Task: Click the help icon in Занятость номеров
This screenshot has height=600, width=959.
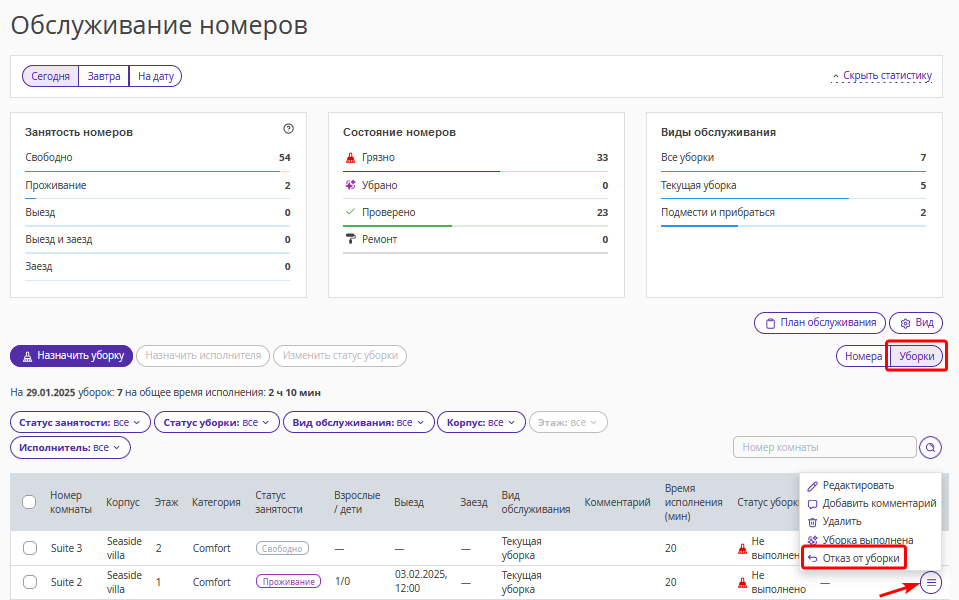Action: [289, 129]
